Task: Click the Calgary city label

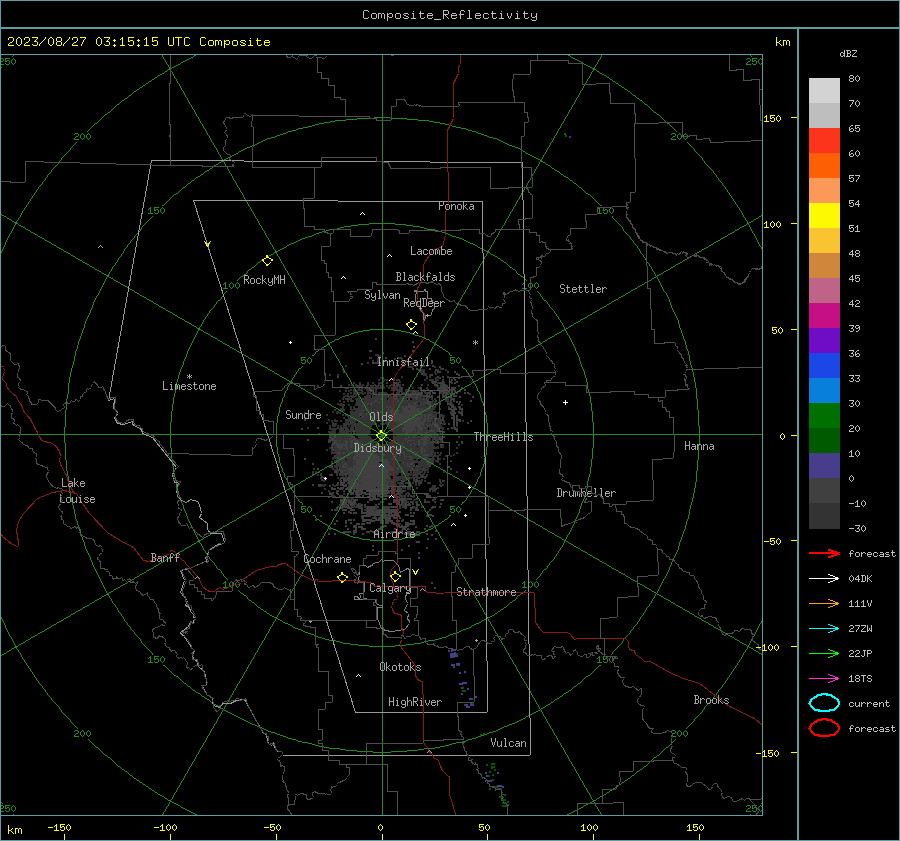Action: point(390,588)
